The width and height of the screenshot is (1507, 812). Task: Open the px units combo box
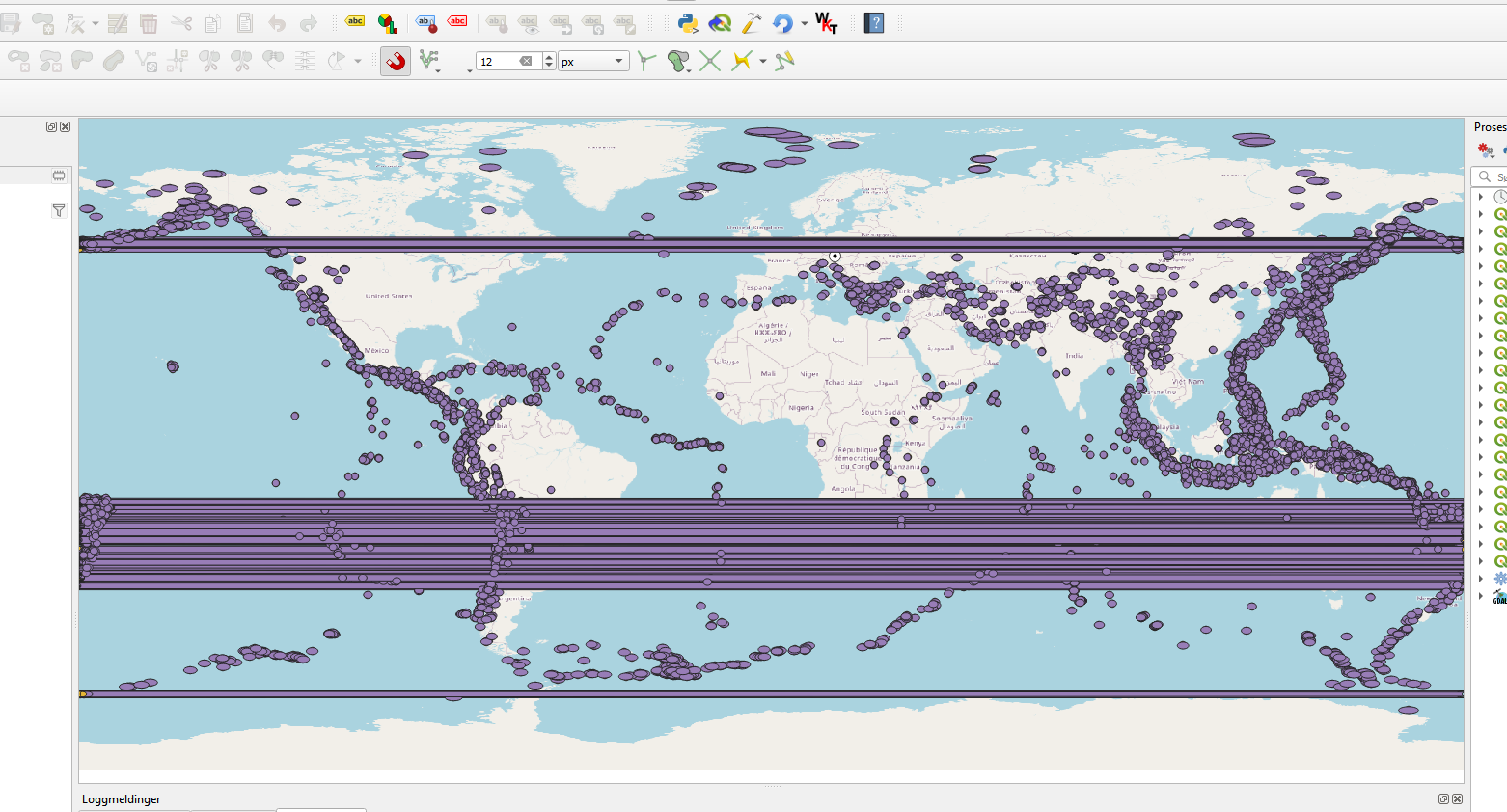593,61
